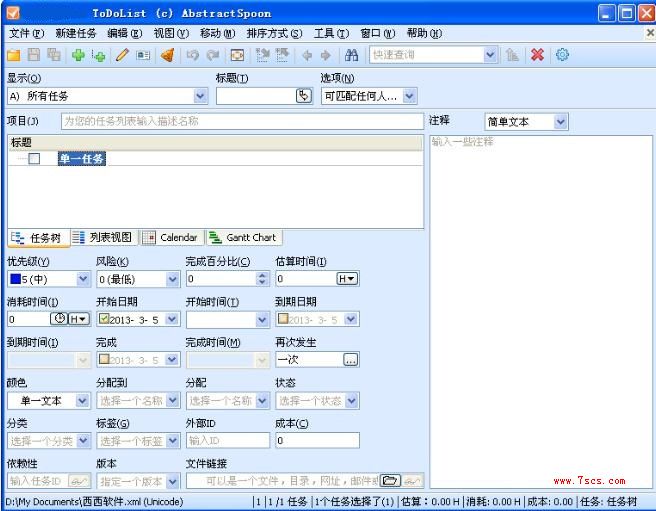
Task: Click the blue priority color swatch
Action: (x=15, y=279)
